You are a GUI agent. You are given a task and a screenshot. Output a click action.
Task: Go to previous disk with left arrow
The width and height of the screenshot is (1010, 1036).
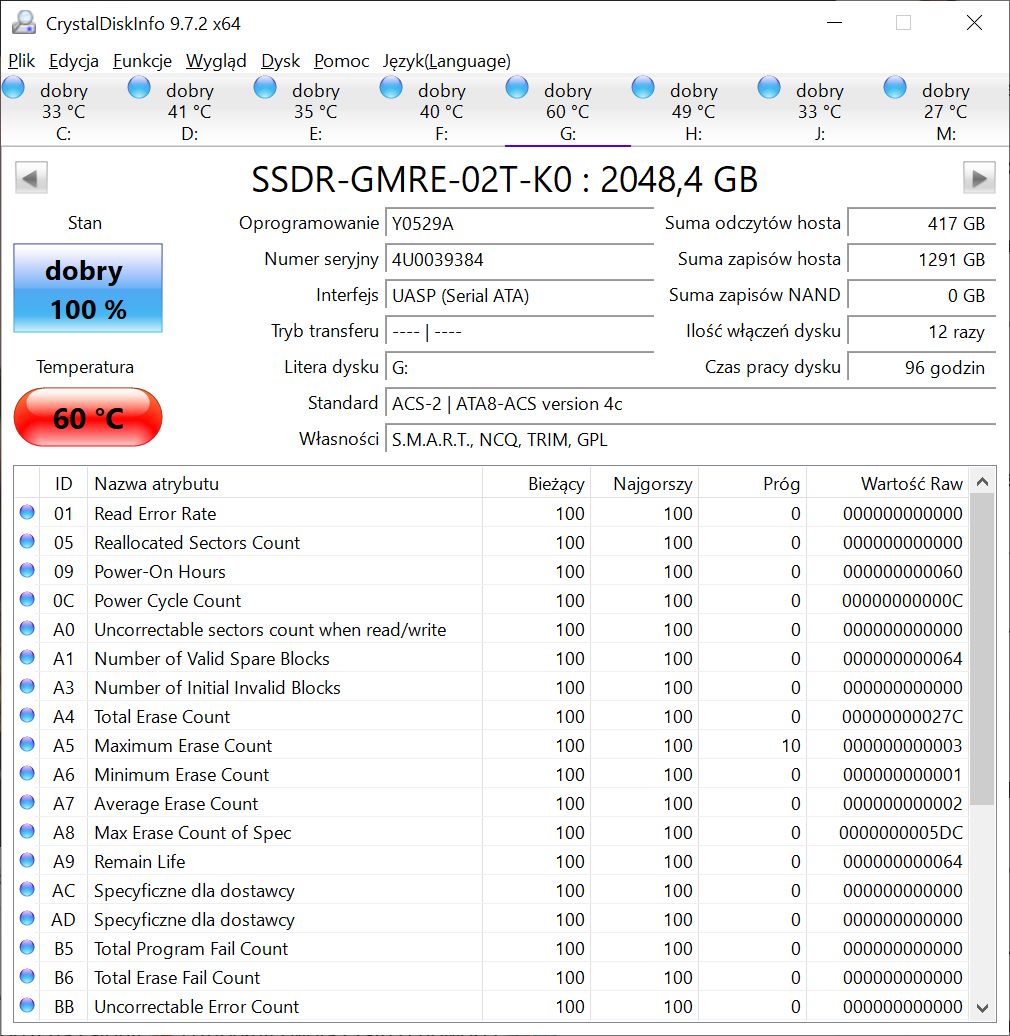31,178
